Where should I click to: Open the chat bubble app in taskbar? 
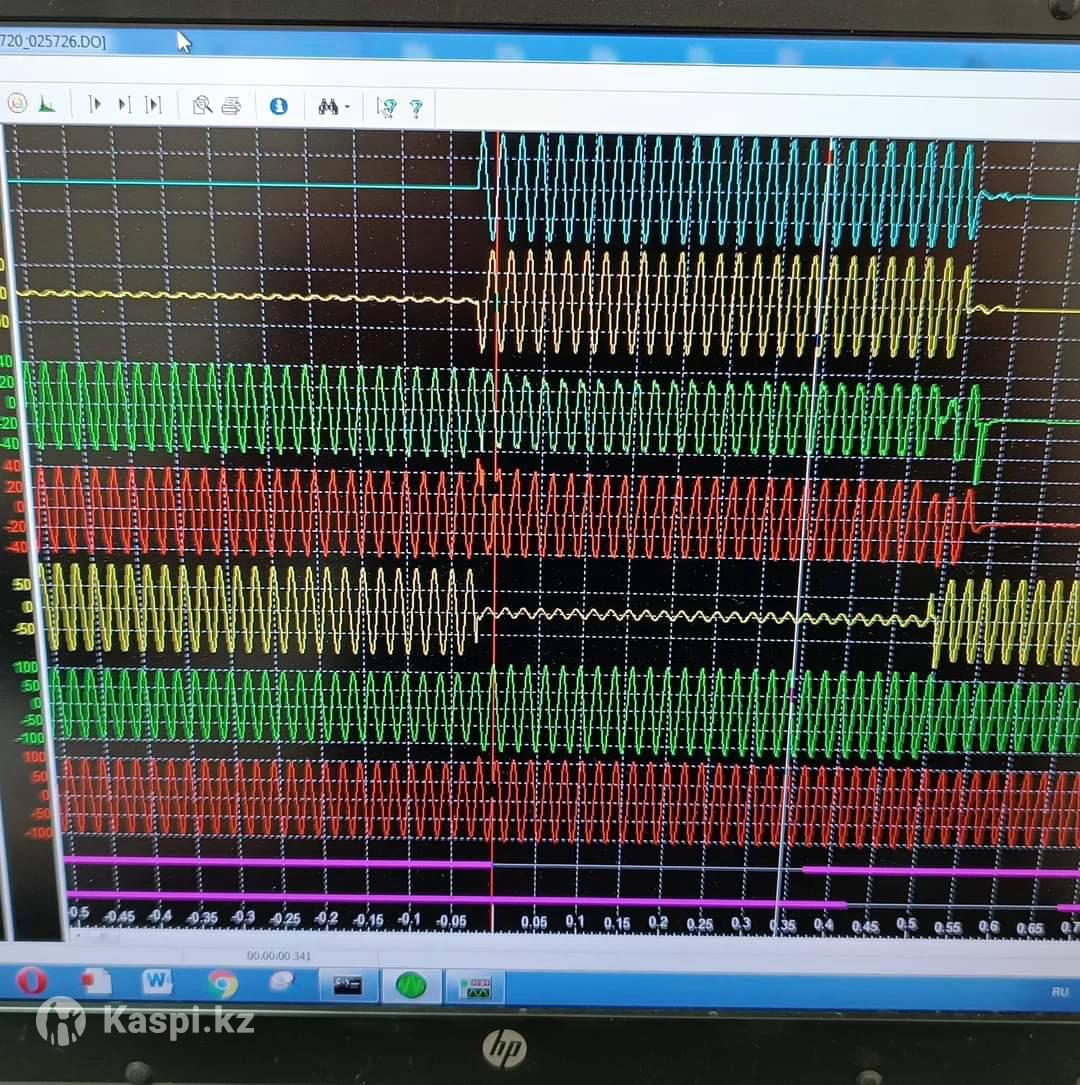click(x=282, y=981)
